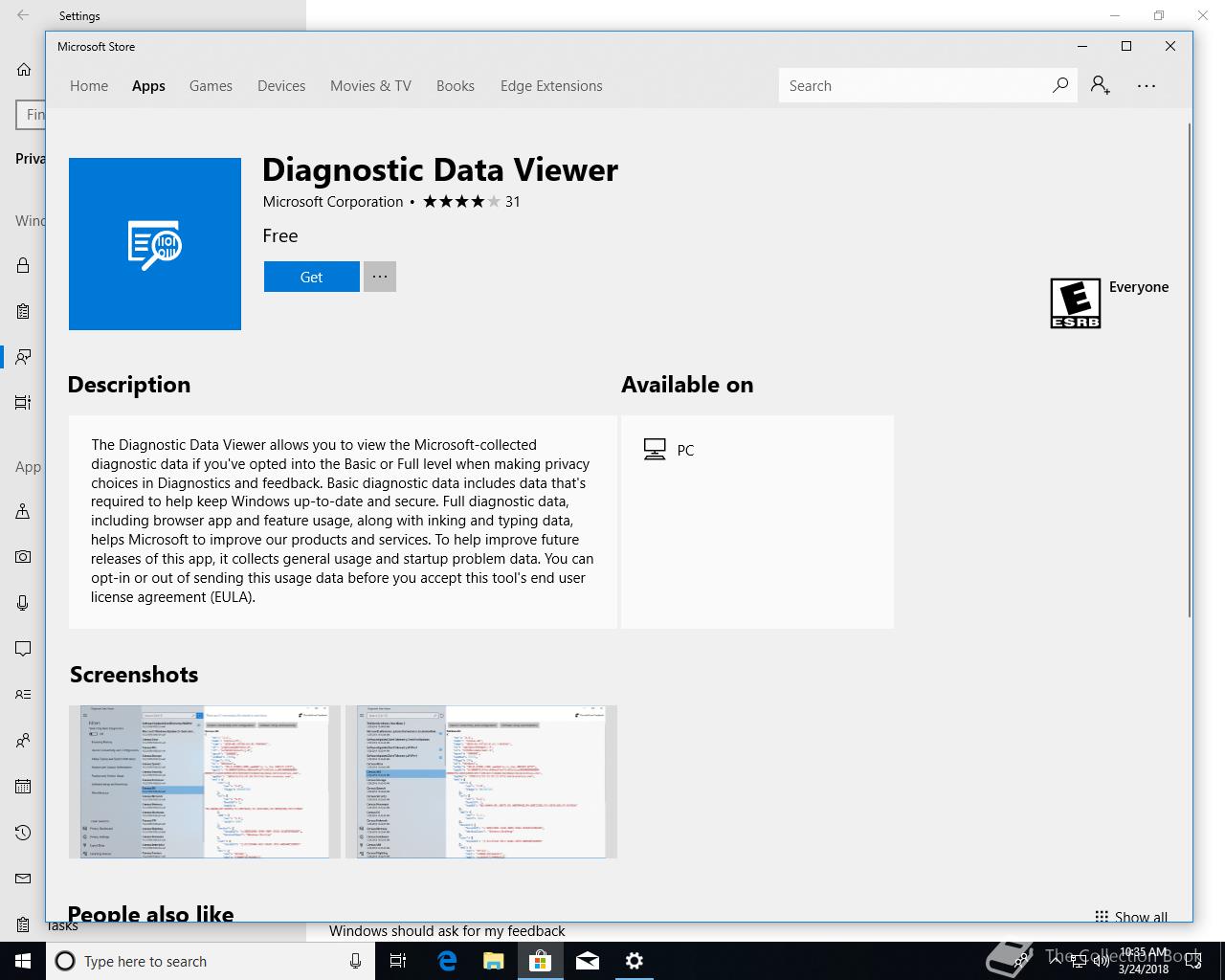The height and width of the screenshot is (980, 1225).
Task: Switch to the Games tab
Action: 211,86
